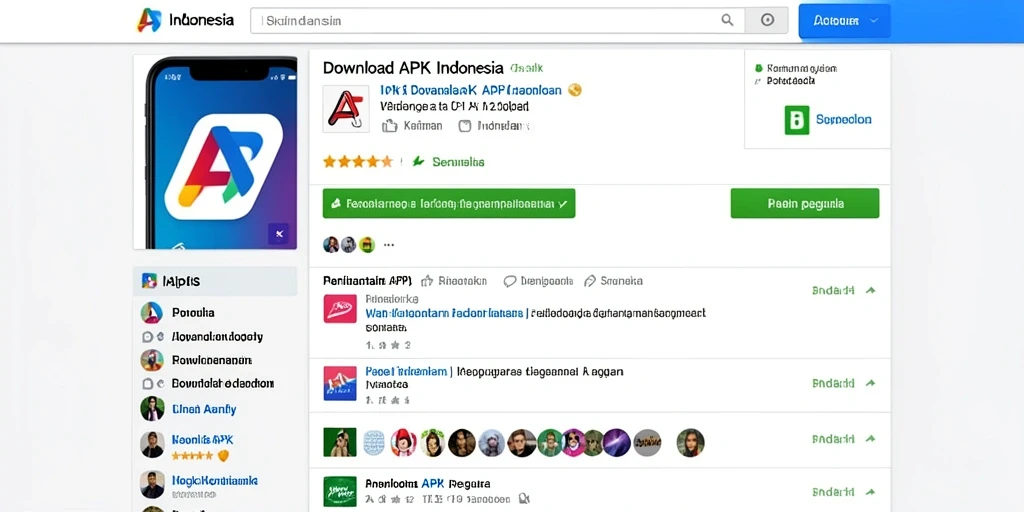Expand Bndarid arrow on APK Regalra row
Image resolution: width=1024 pixels, height=512 pixels.
[870, 492]
